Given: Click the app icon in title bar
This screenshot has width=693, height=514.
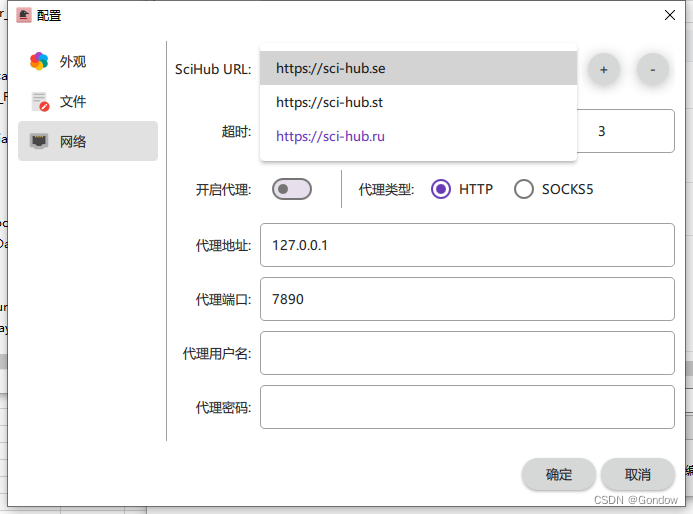Looking at the screenshot, I should [24, 15].
